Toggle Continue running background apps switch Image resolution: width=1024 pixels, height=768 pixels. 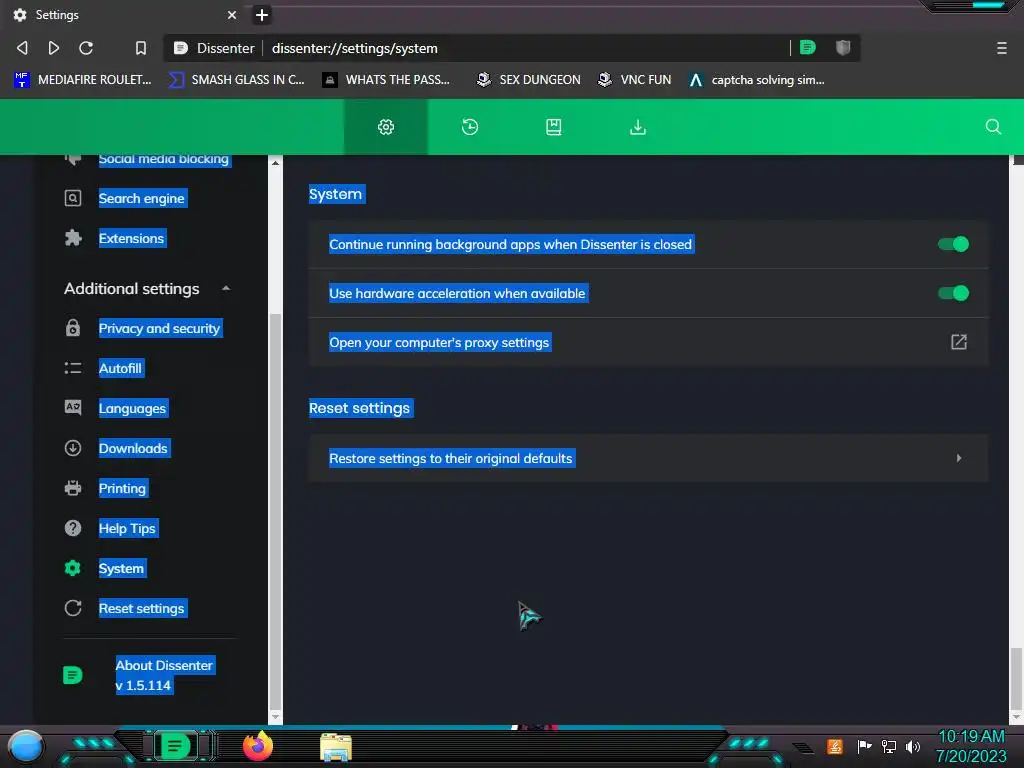click(x=953, y=244)
